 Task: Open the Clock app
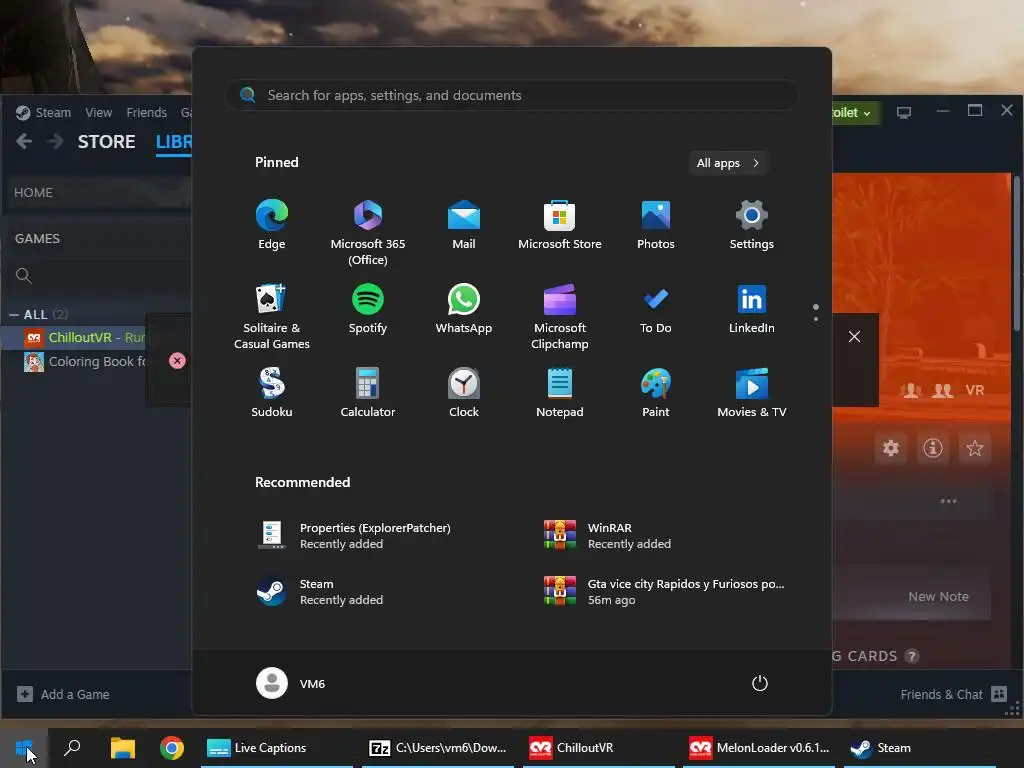point(464,393)
